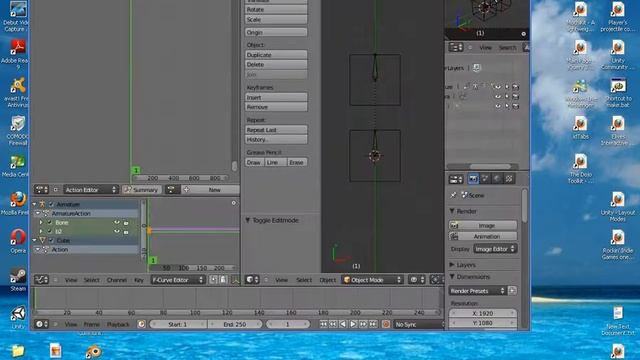Image resolution: width=640 pixels, height=360 pixels.
Task: Open the properties editor type selector icon
Action: (456, 179)
